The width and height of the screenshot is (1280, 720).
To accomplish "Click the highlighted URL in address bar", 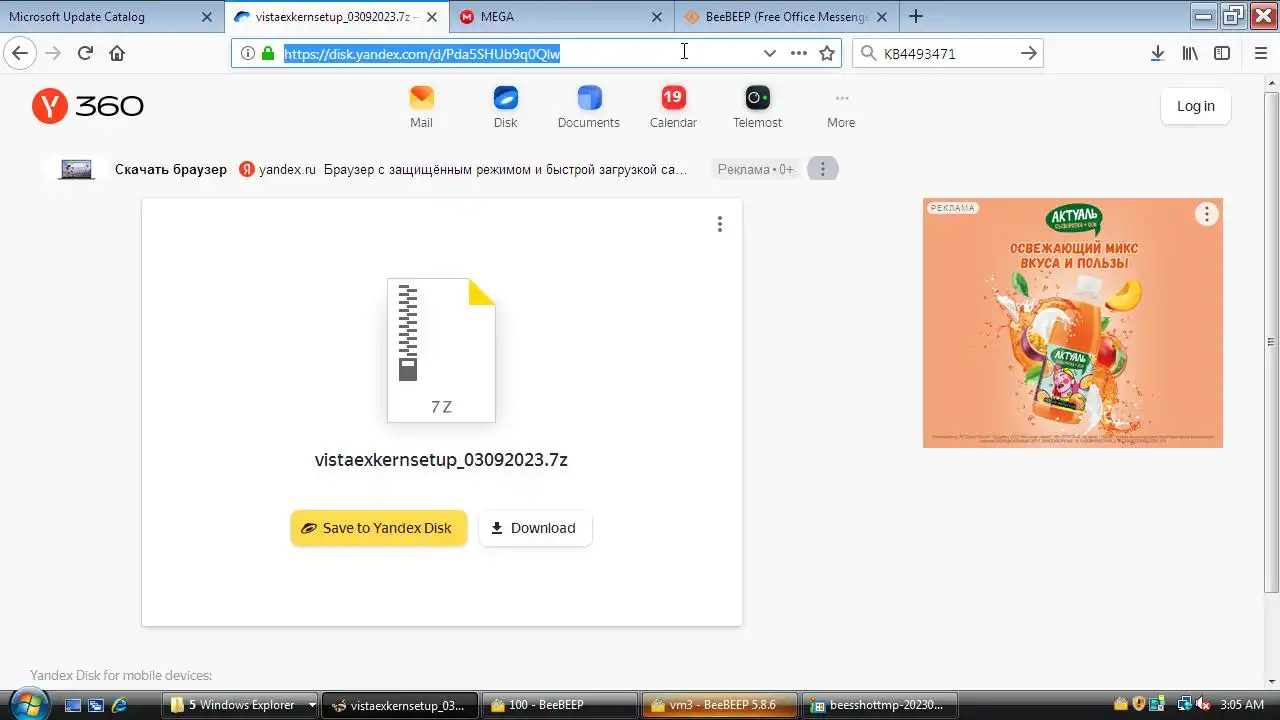I will pos(422,54).
